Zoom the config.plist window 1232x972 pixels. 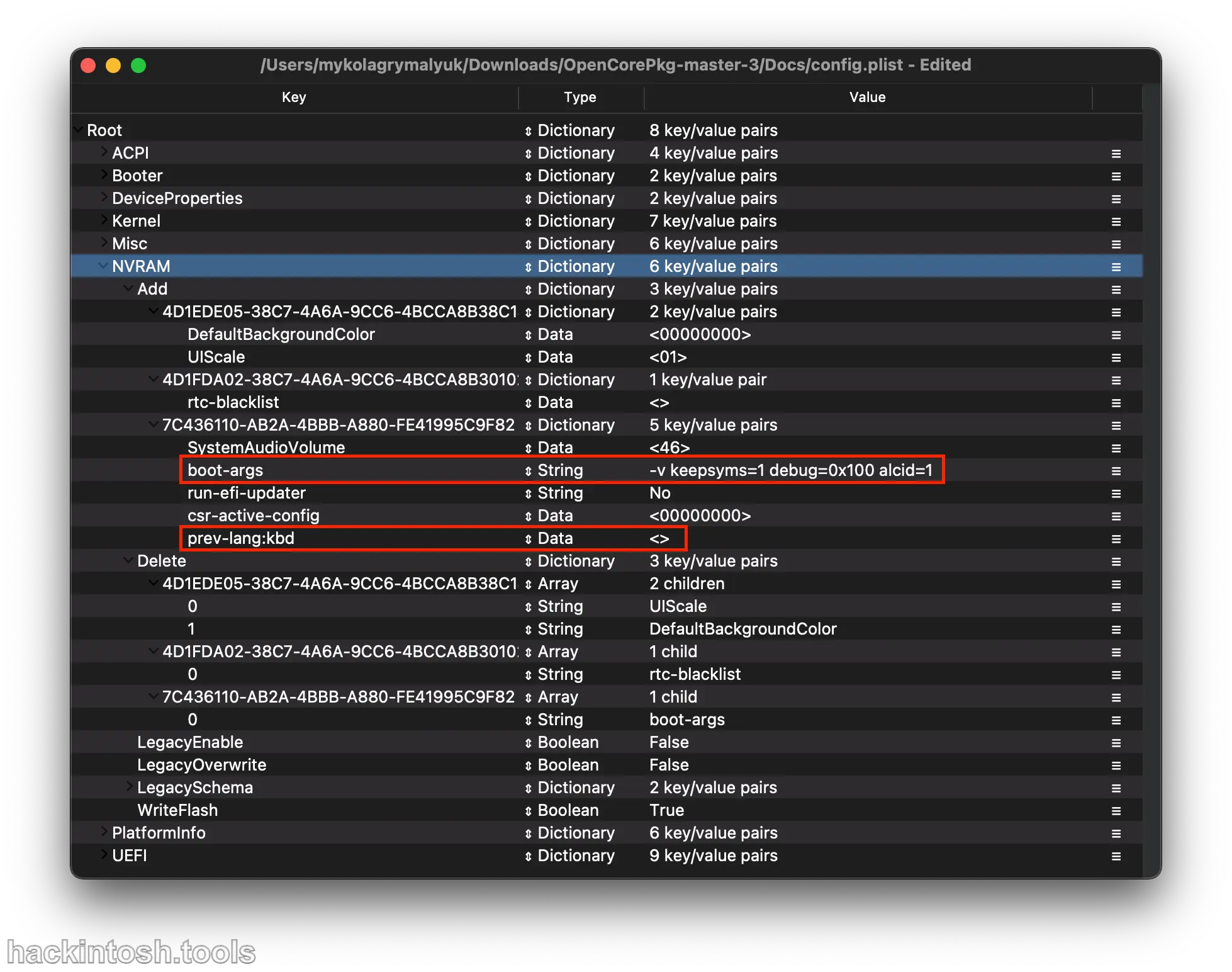pyautogui.click(x=138, y=65)
